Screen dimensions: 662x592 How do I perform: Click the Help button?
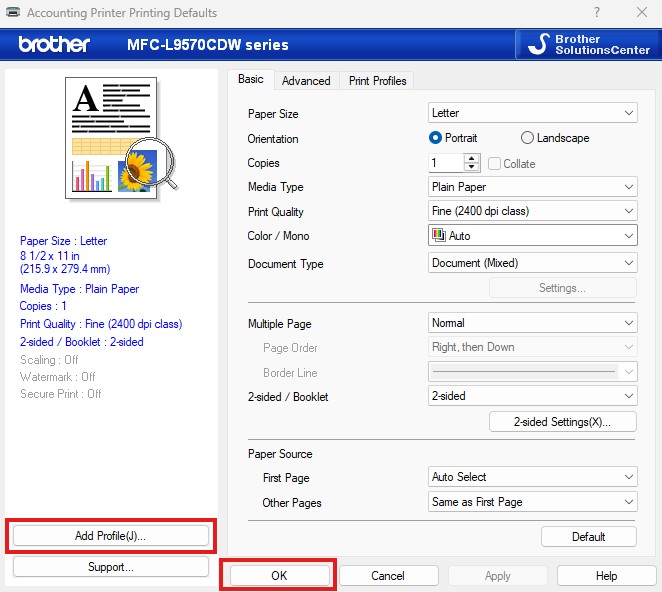[x=606, y=576]
